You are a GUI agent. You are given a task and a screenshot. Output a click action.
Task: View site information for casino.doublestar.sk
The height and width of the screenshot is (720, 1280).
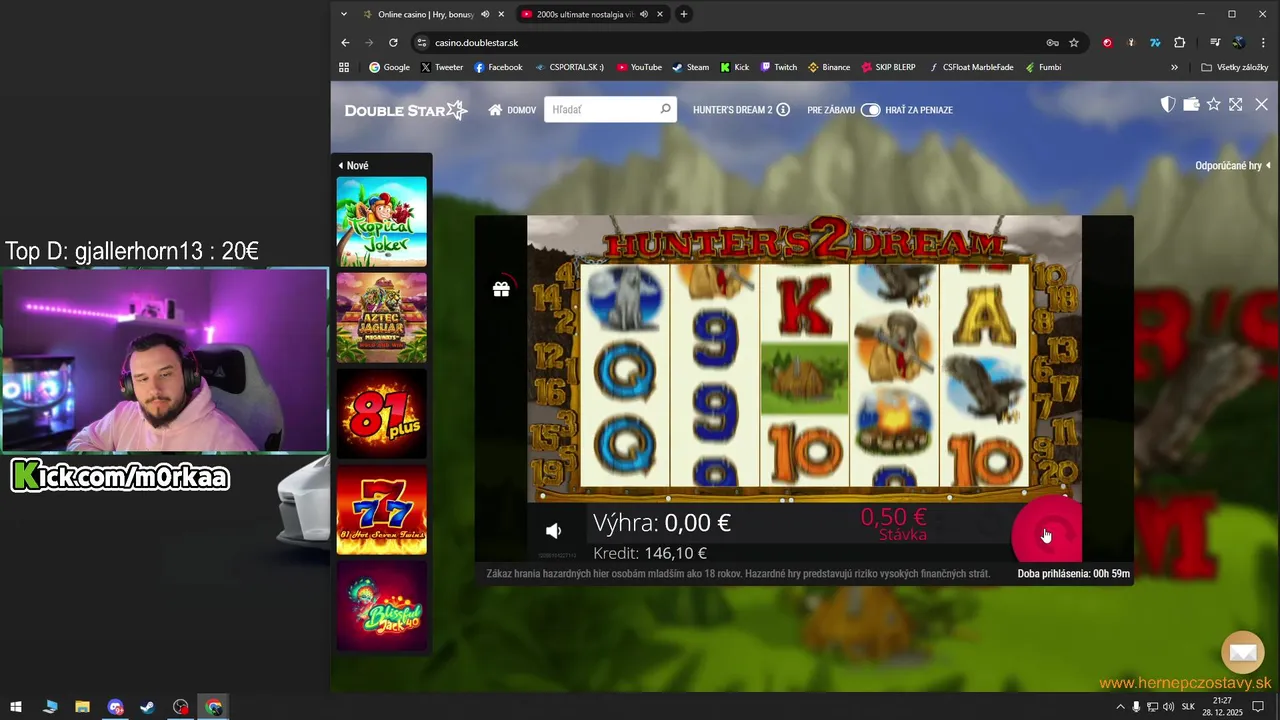point(422,43)
